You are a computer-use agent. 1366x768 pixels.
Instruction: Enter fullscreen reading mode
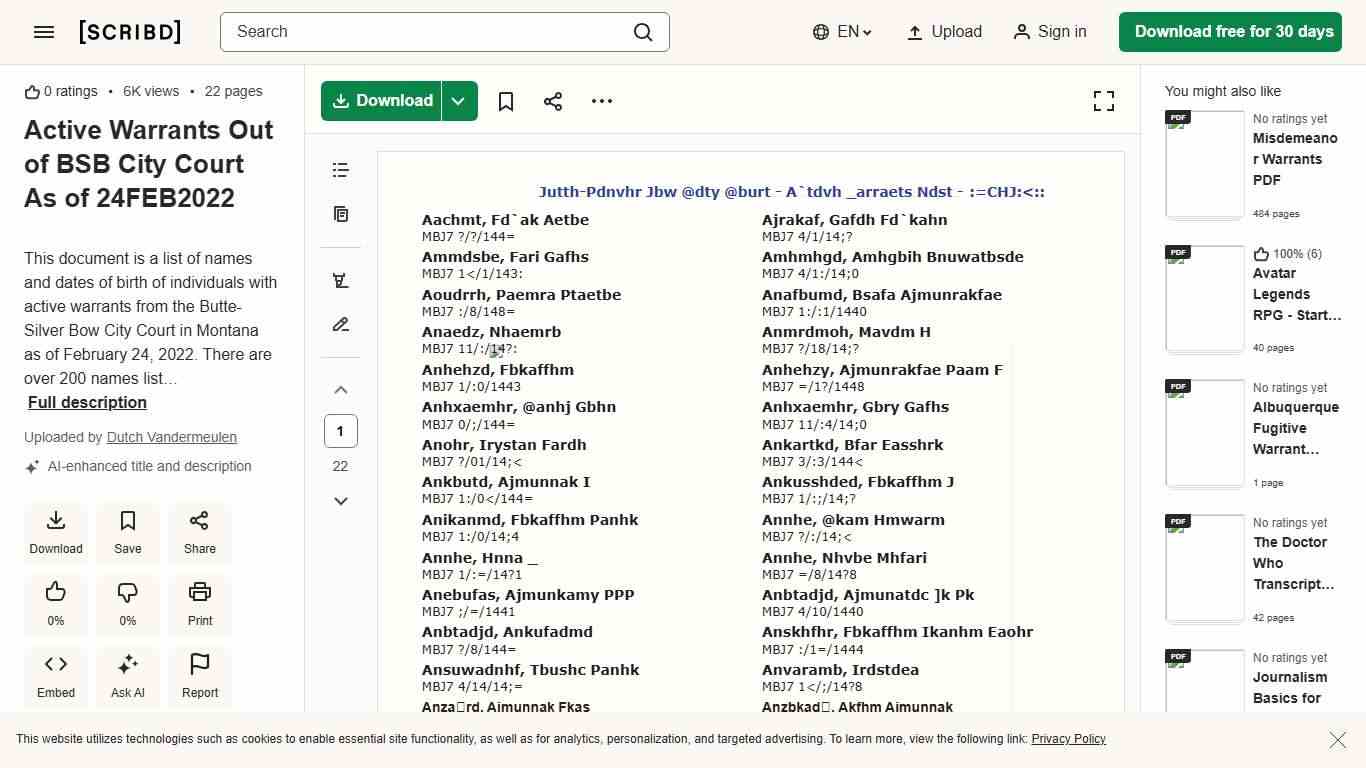pyautogui.click(x=1103, y=100)
